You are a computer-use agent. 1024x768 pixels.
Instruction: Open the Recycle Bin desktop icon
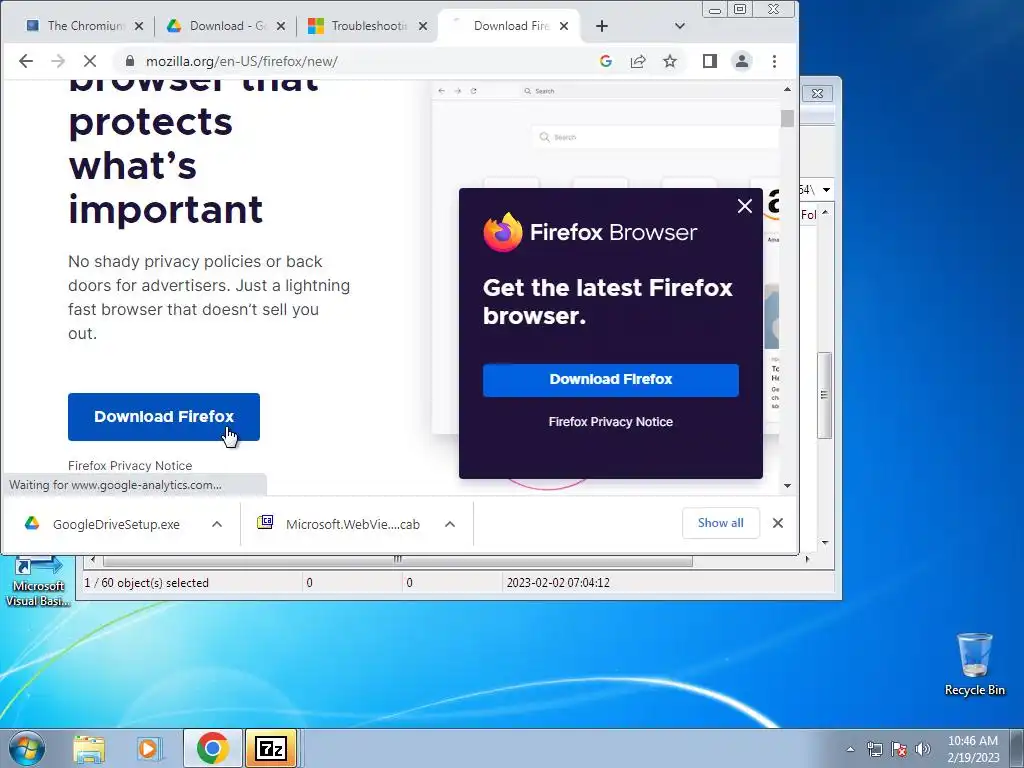point(974,664)
